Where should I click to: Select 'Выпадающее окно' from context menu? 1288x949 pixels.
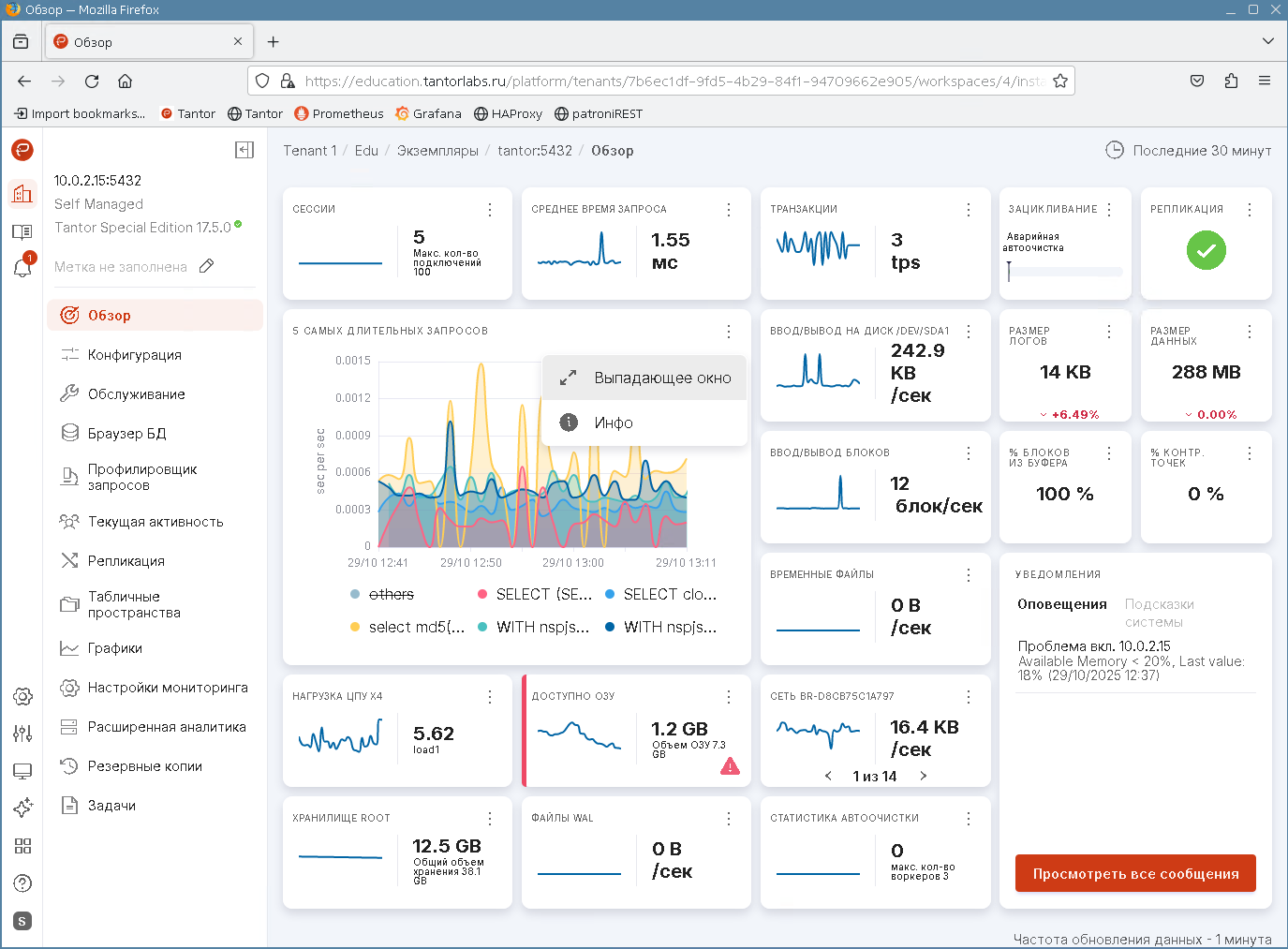point(662,378)
